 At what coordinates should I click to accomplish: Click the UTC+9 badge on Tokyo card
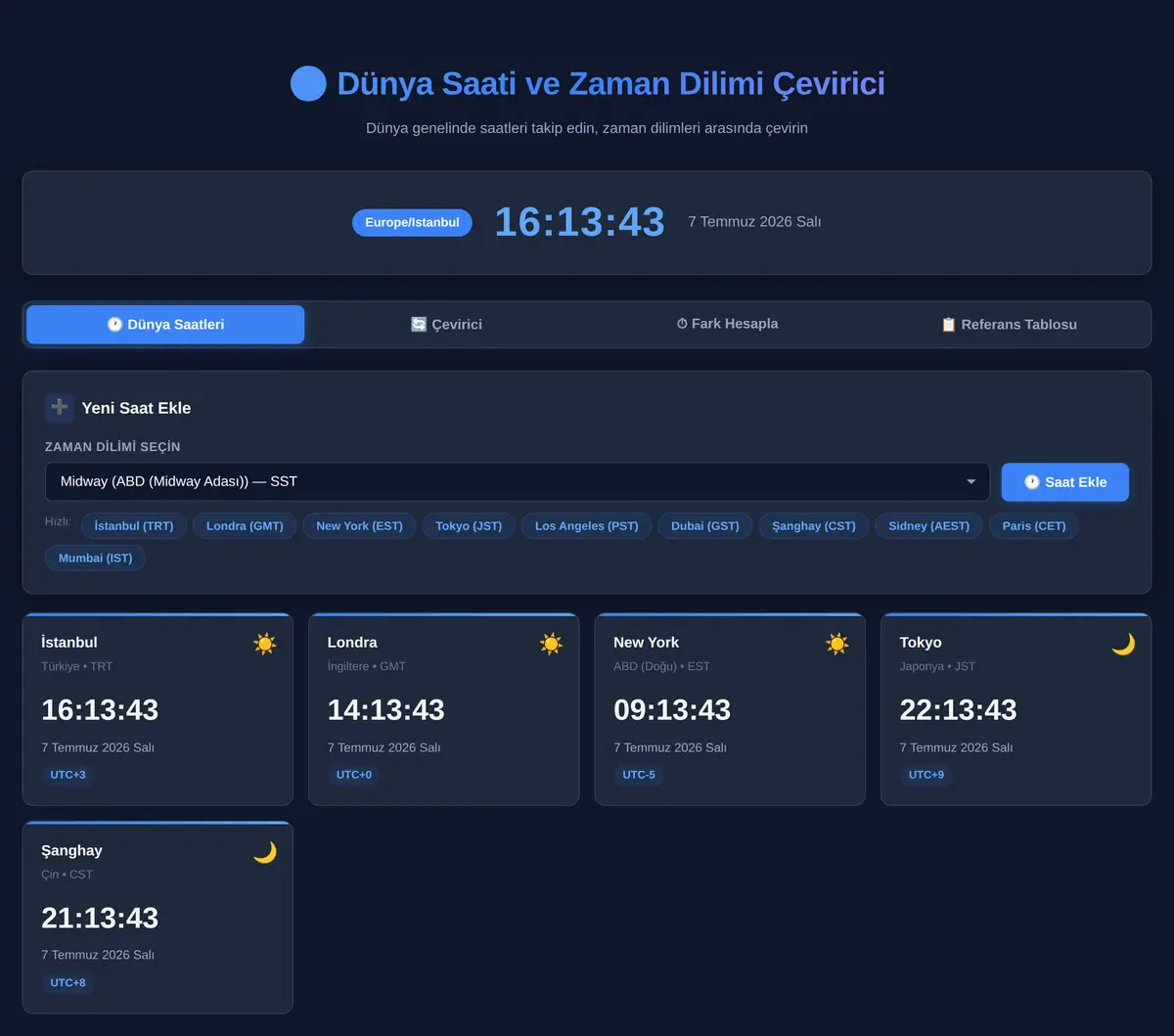[x=926, y=775]
